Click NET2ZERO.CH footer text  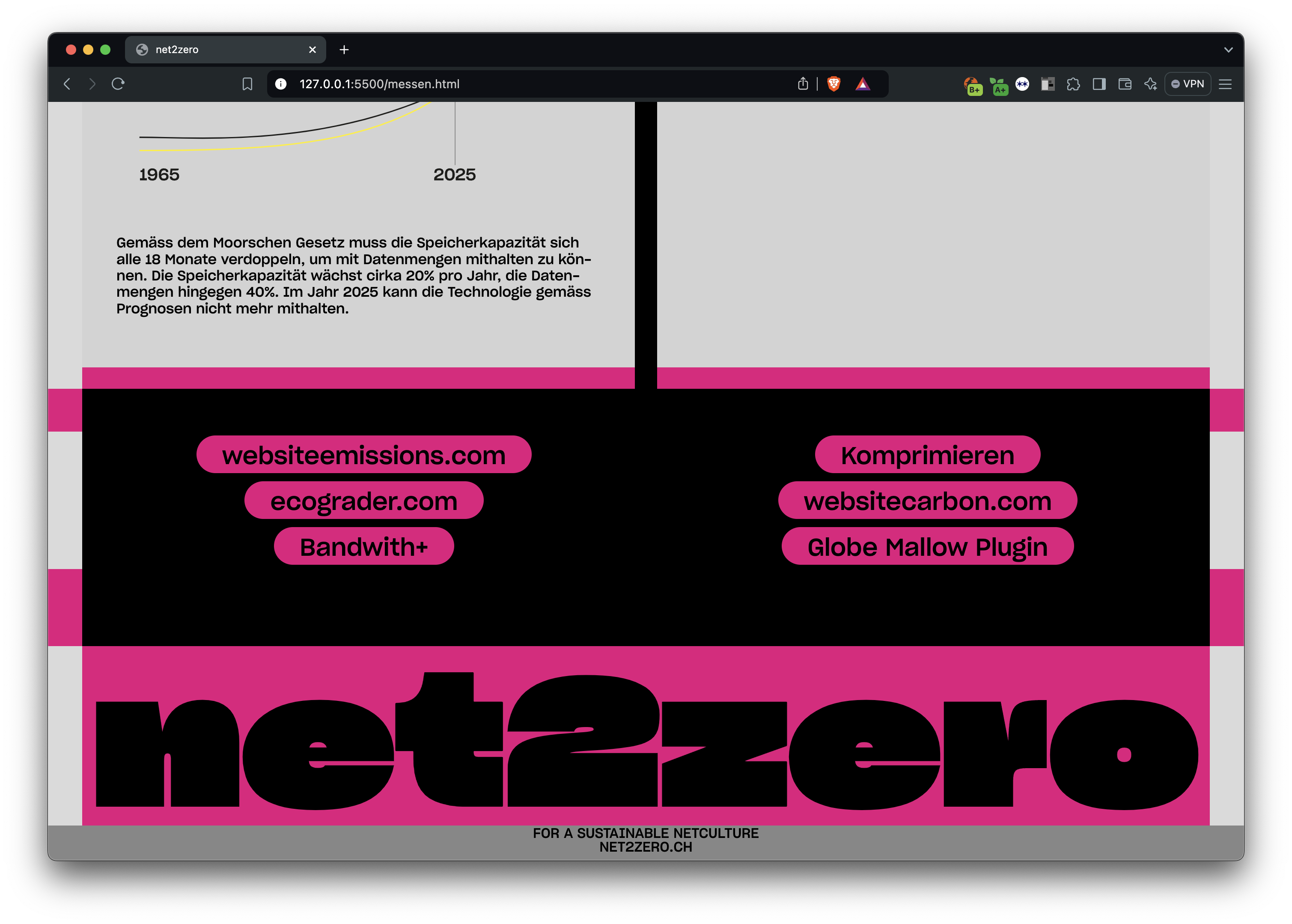pos(646,847)
